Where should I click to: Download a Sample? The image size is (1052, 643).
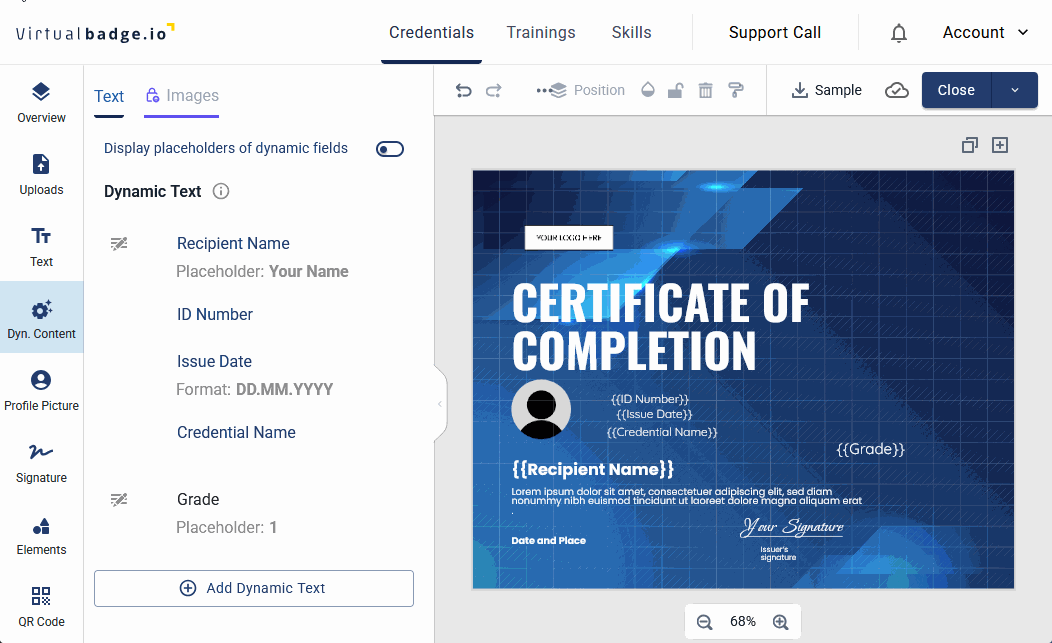(826, 90)
